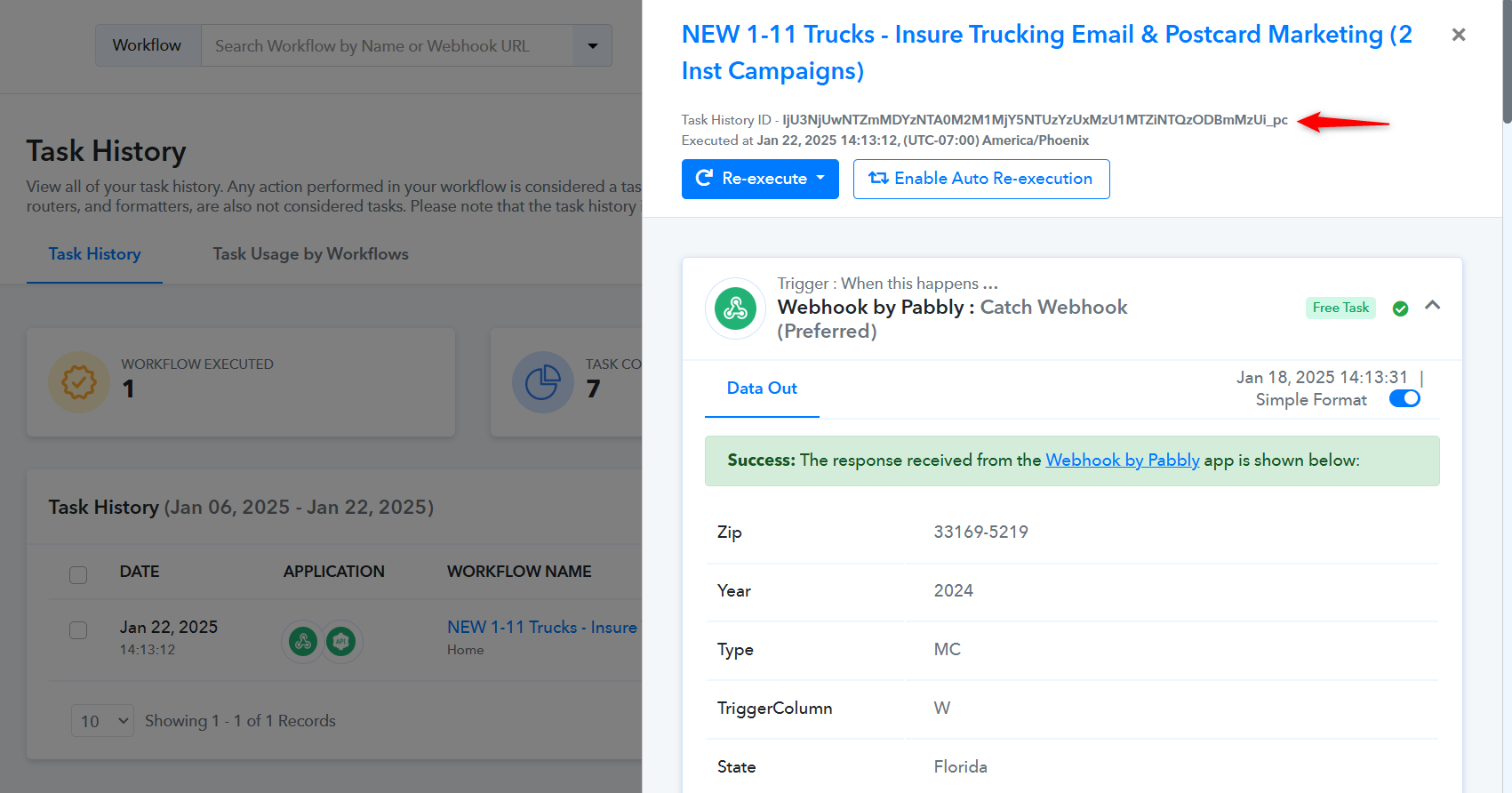The height and width of the screenshot is (793, 1512).
Task: Select the Data Out tab
Action: [x=762, y=388]
